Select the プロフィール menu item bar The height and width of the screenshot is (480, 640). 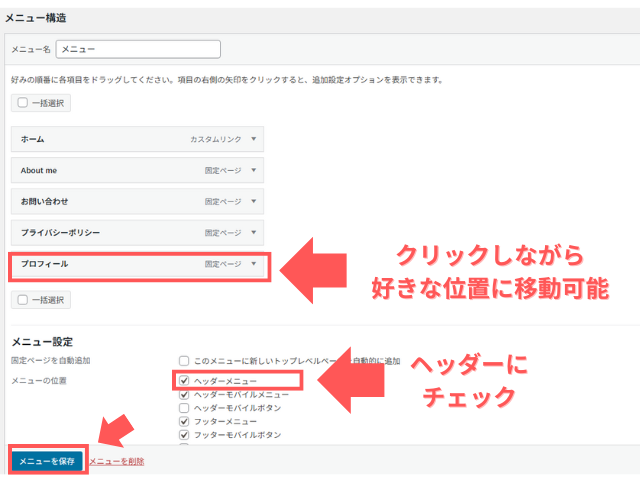[x=100, y=265]
